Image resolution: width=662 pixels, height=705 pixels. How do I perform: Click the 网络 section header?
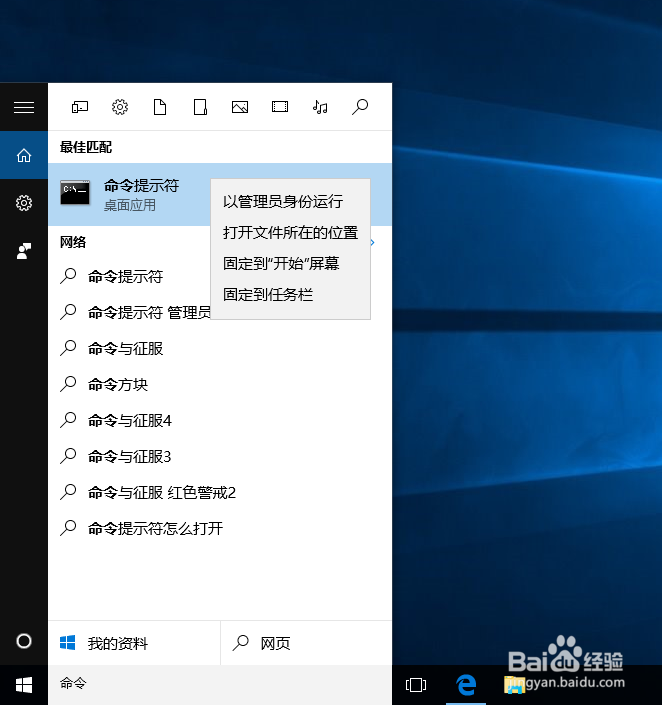coord(73,242)
